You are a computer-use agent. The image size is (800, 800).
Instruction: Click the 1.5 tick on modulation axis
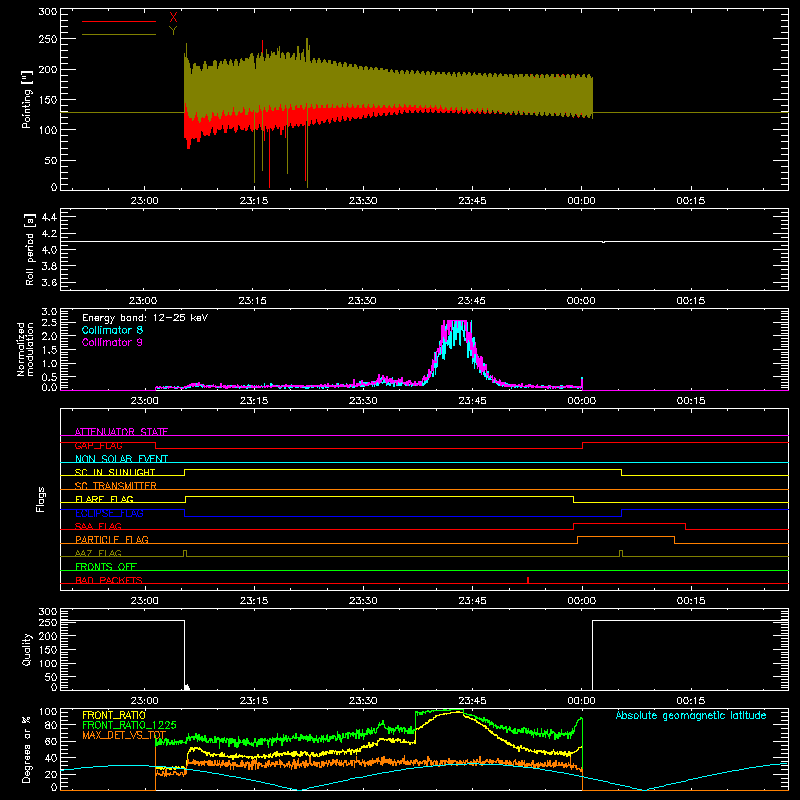coord(49,351)
